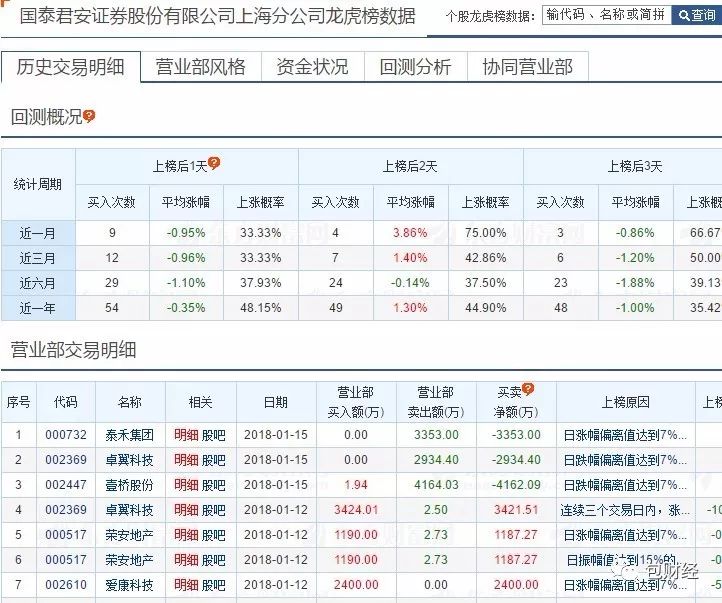
Task: Click the 近一年 period row label
Action: (x=38, y=307)
